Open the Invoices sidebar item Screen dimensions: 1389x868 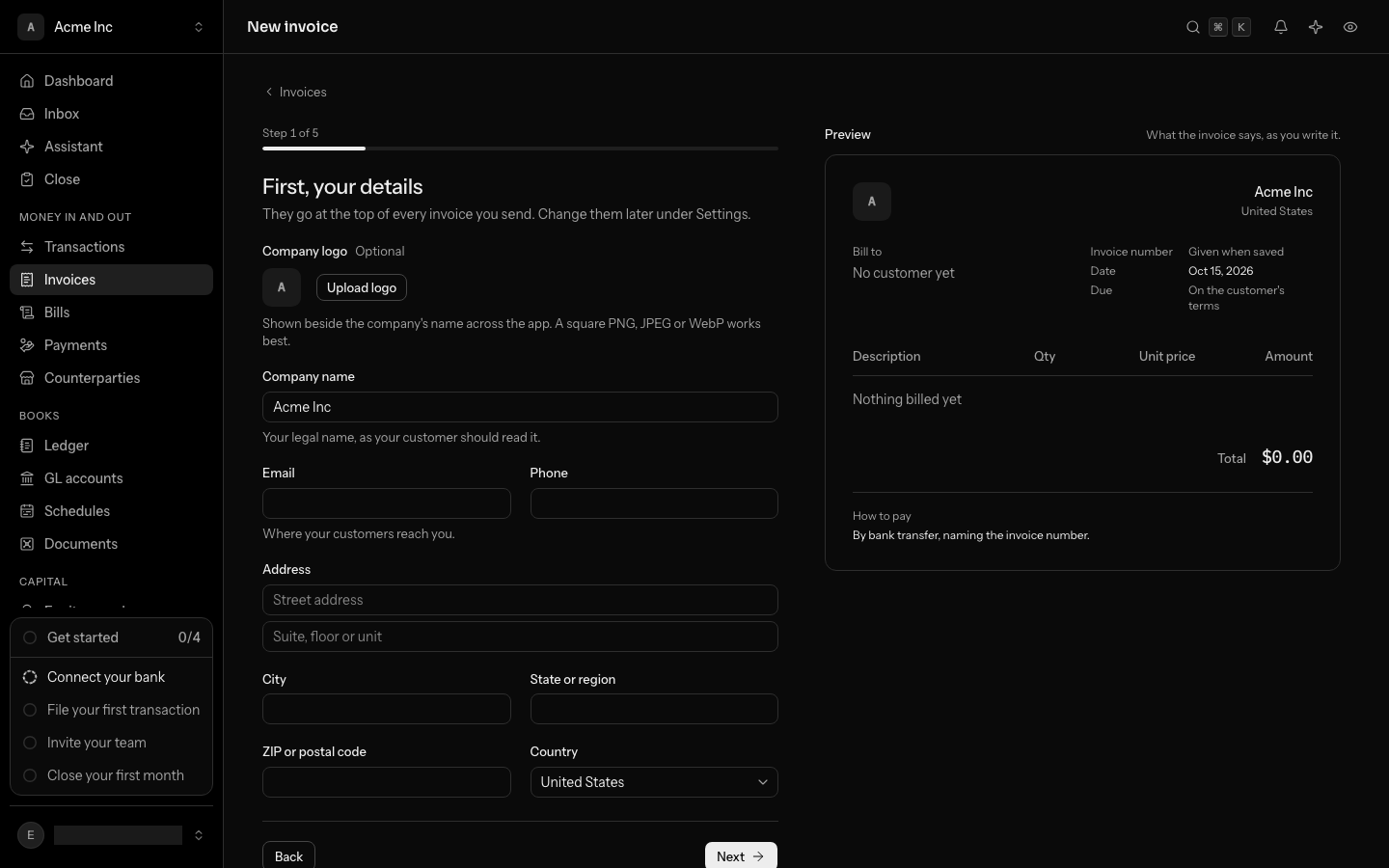click(111, 280)
